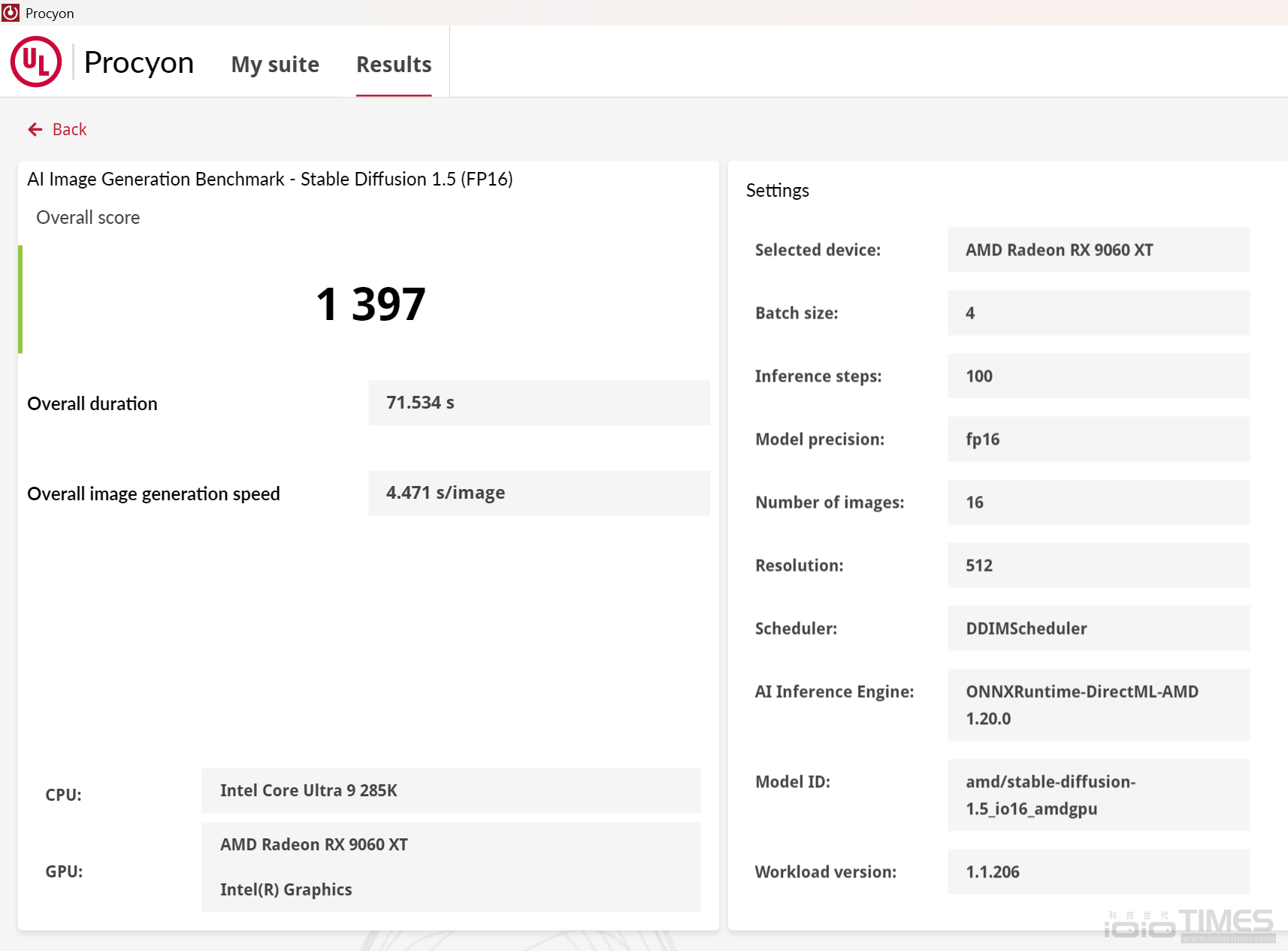Select the 4.471 s/image speed value
Image resolution: width=1288 pixels, height=951 pixels.
pyautogui.click(x=539, y=493)
